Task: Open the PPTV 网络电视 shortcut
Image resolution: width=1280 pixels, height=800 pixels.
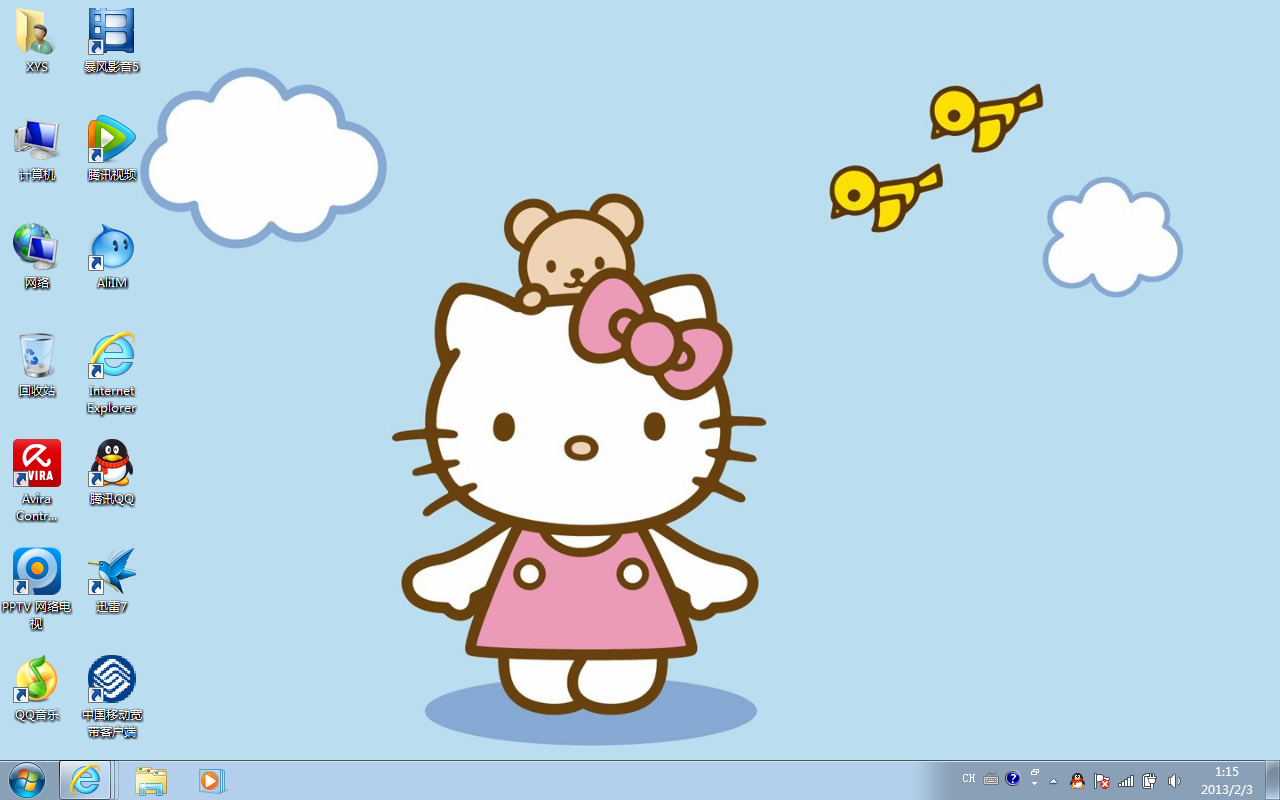Action: (x=37, y=589)
